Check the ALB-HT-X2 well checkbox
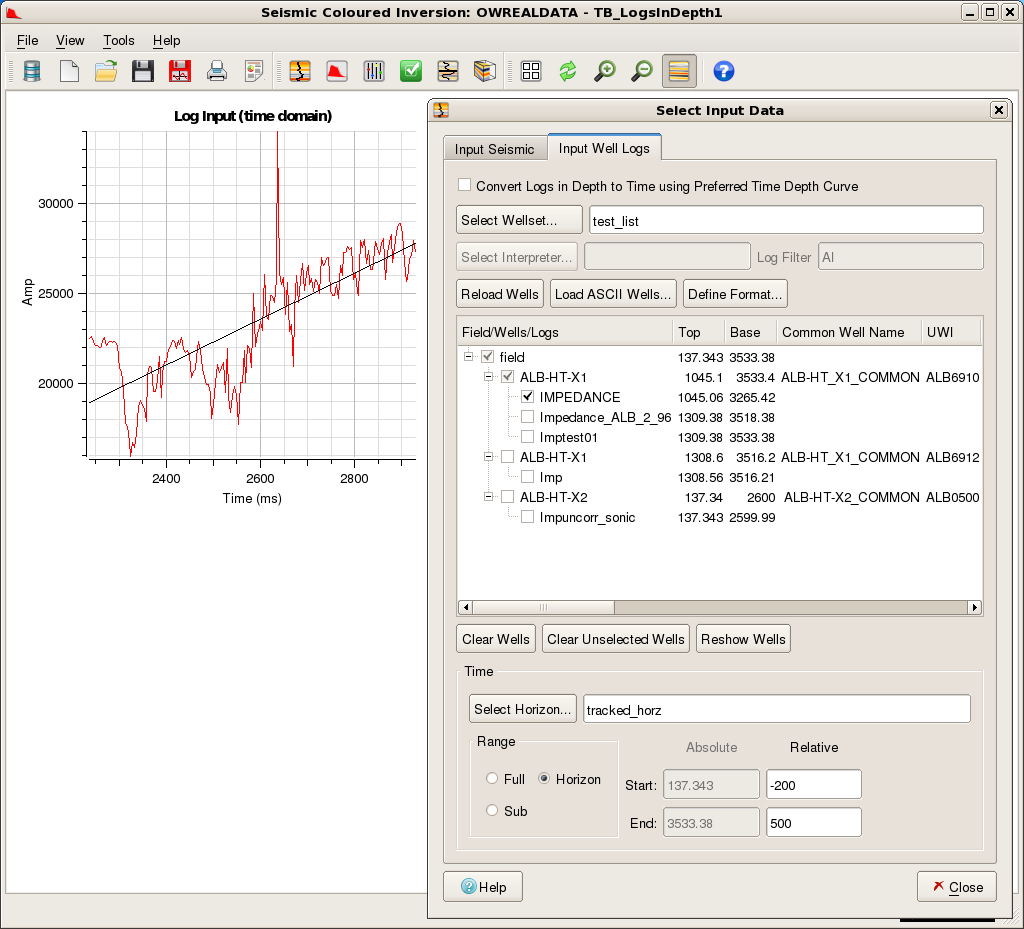This screenshot has height=929, width=1024. coord(507,497)
